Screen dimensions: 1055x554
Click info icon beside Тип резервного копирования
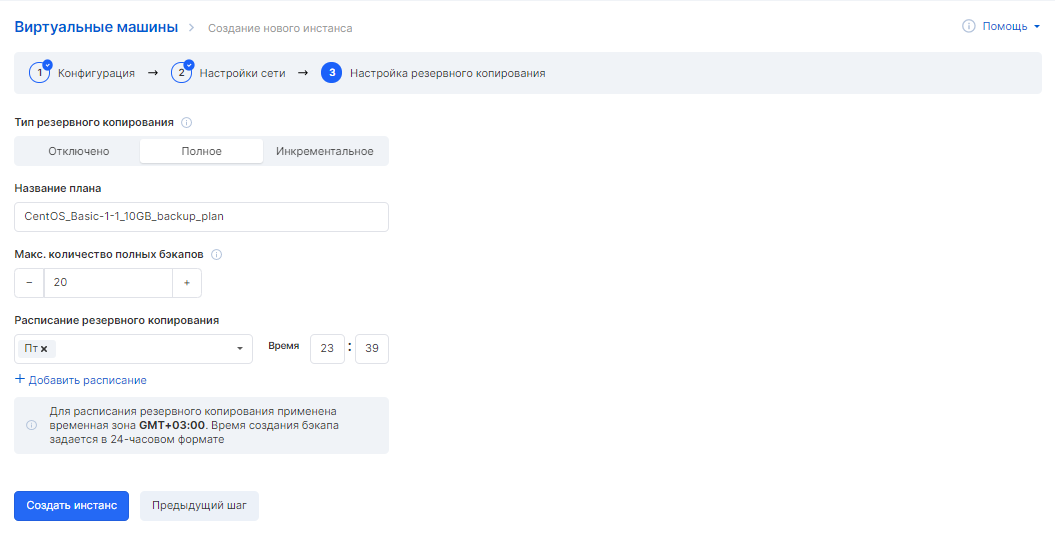187,123
